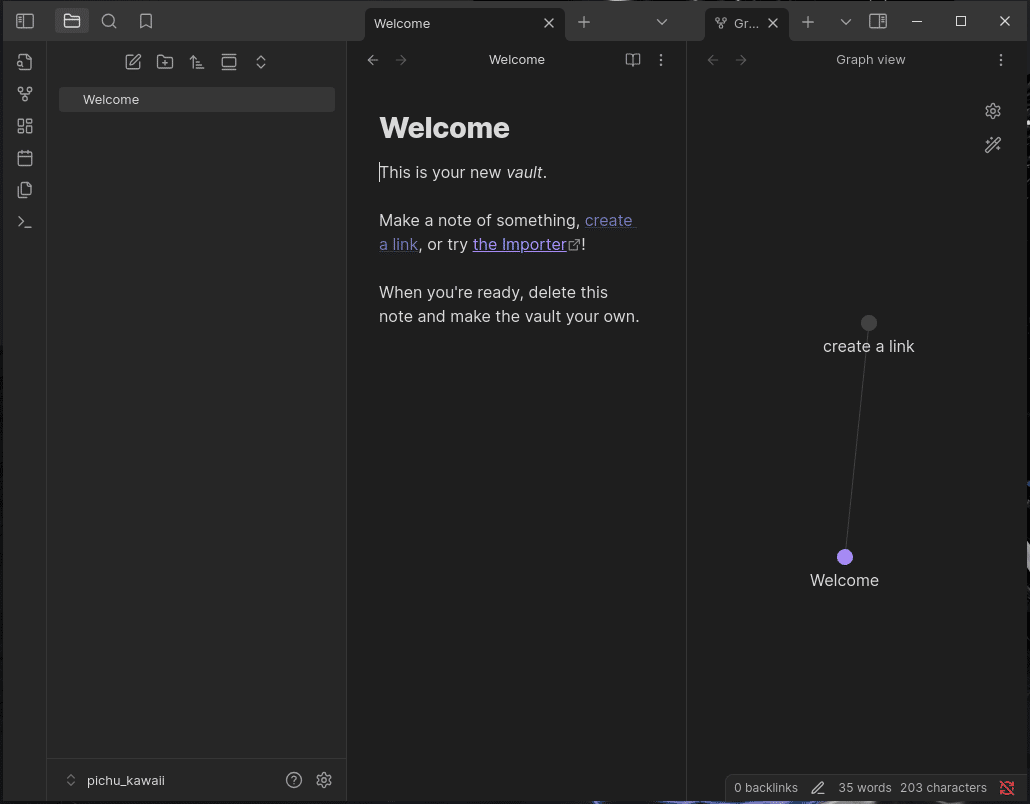Open graph view via the ribbon node icon
The image size is (1030, 804).
coord(25,93)
